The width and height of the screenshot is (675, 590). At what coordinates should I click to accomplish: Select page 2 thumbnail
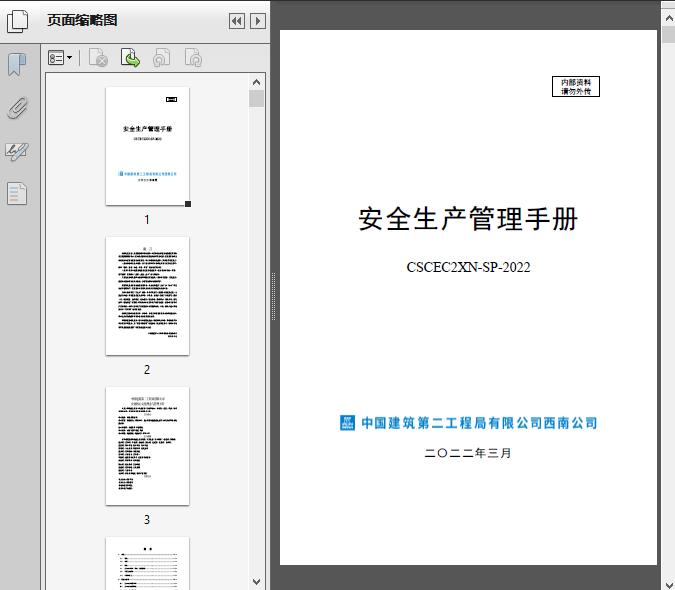click(147, 296)
